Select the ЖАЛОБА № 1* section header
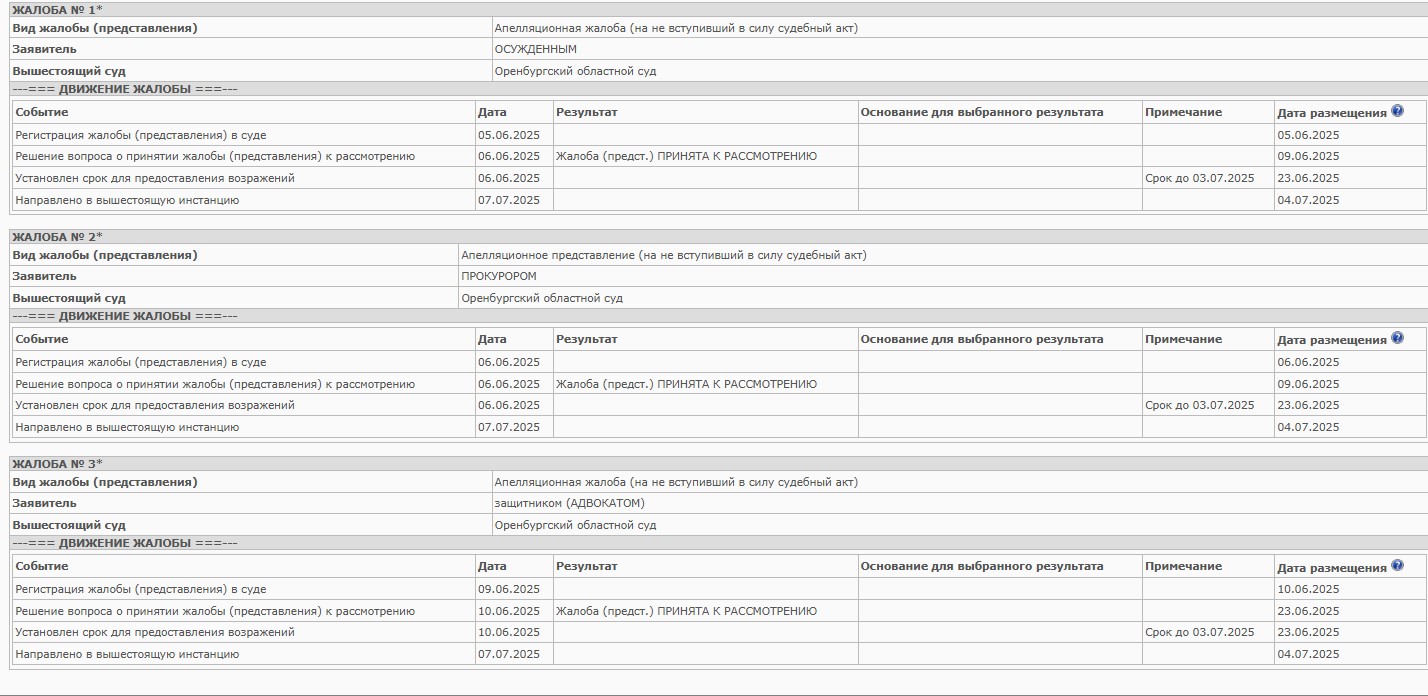 pyautogui.click(x=57, y=9)
